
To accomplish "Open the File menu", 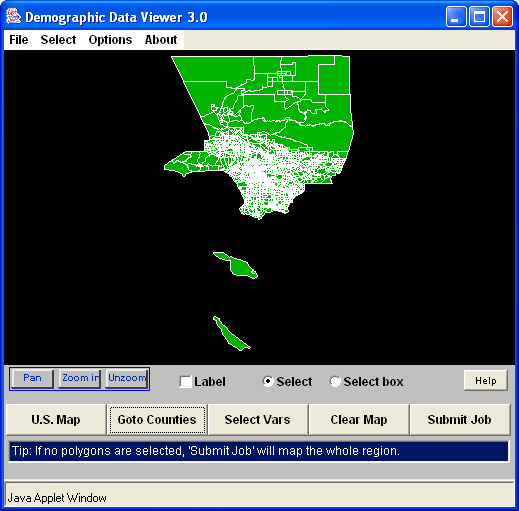I will 19,40.
